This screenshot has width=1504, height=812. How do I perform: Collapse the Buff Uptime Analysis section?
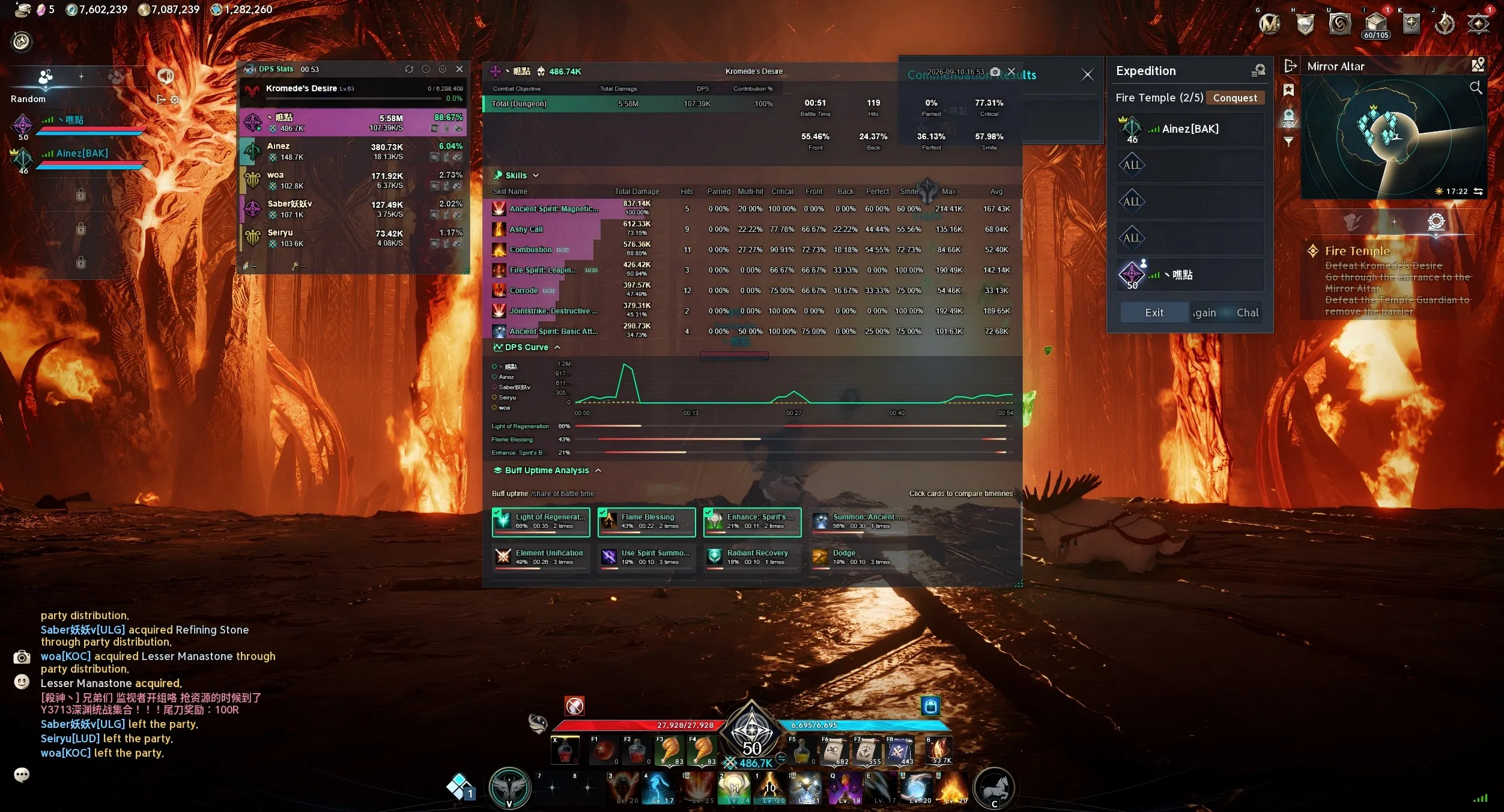tap(598, 470)
